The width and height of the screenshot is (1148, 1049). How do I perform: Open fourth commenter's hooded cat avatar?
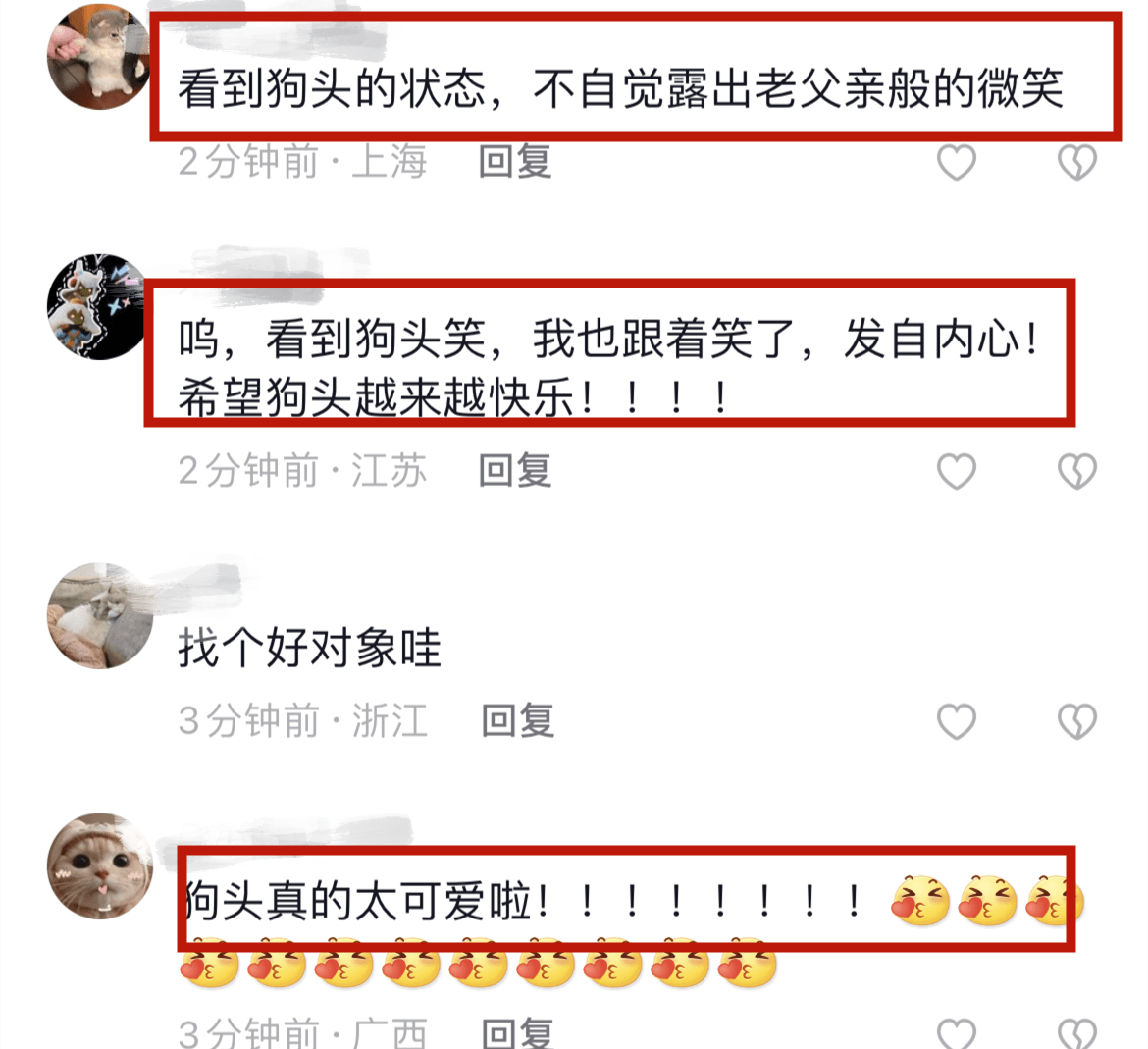pos(99,866)
